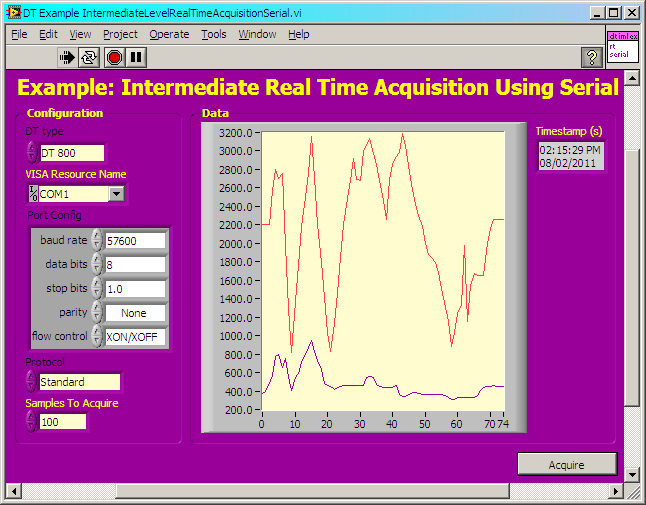Viewport: 646px width, 505px height.
Task: Click the Run Continuously icon
Action: [x=90, y=57]
